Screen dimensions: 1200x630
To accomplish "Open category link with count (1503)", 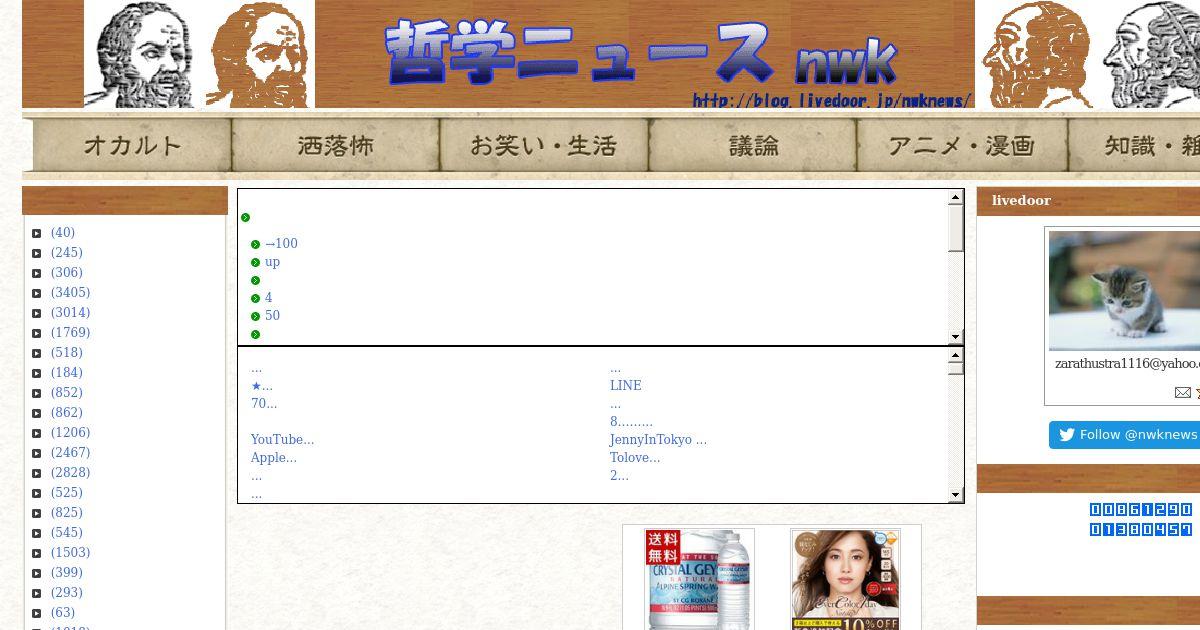I will [x=71, y=553].
